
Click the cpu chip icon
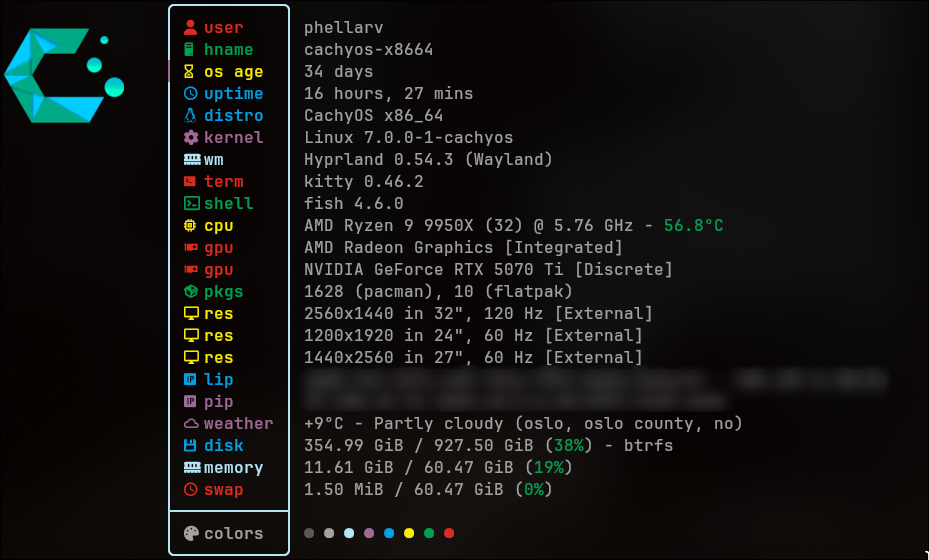tap(190, 225)
